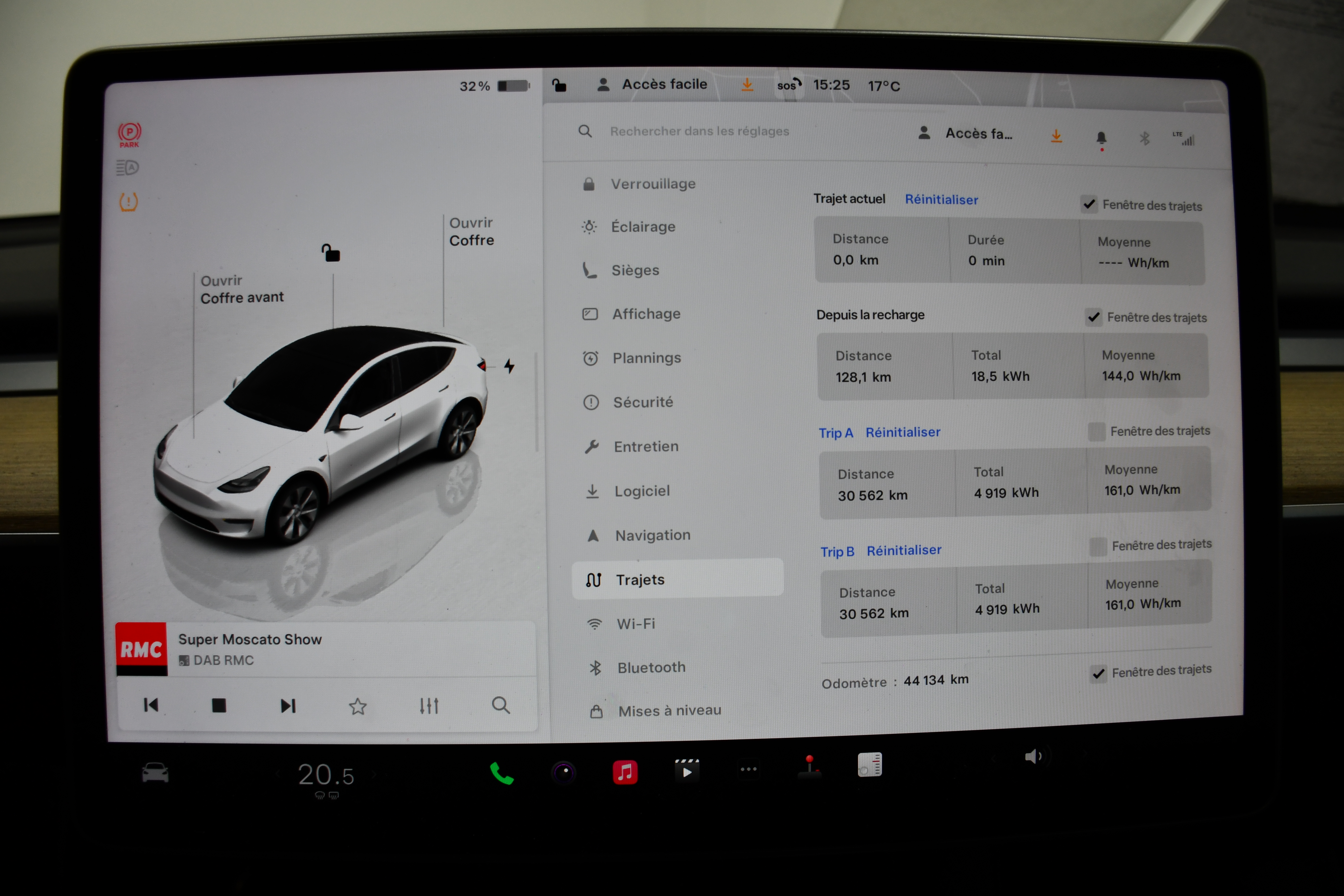
Task: Open the red music app
Action: coord(625,773)
